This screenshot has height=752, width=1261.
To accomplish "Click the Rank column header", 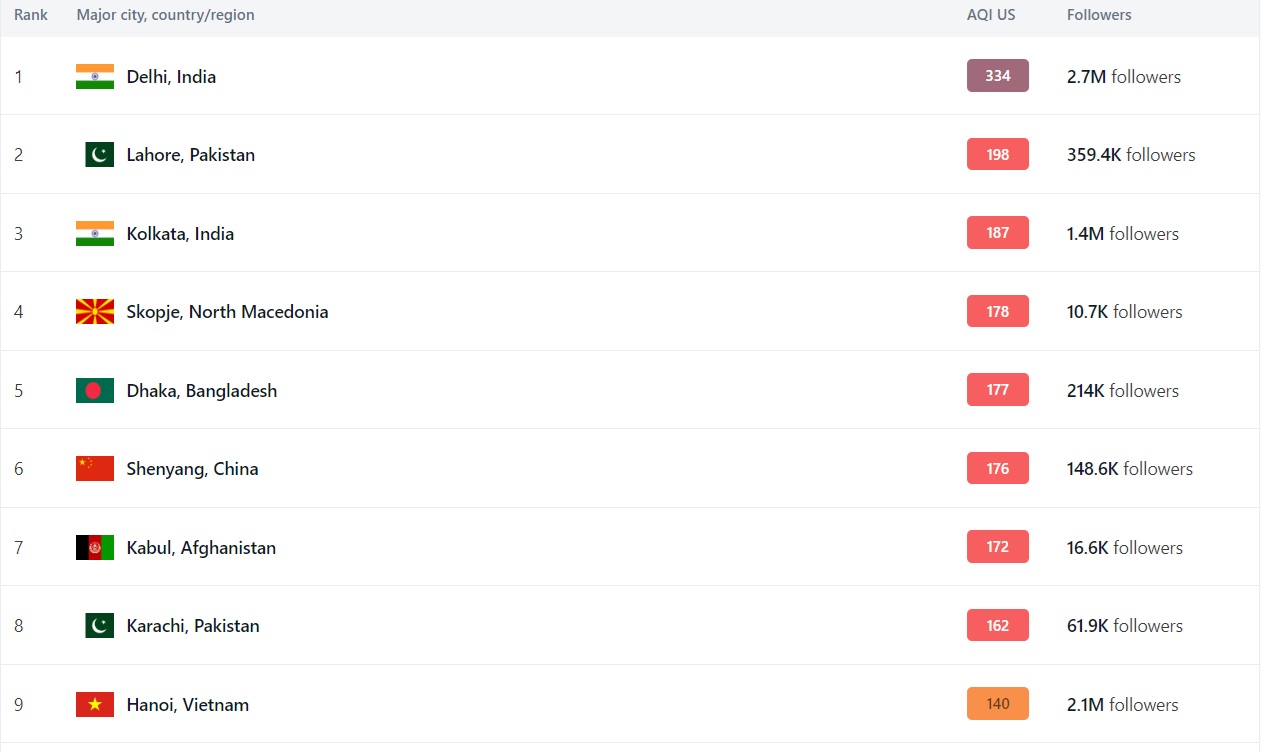I will pos(31,15).
